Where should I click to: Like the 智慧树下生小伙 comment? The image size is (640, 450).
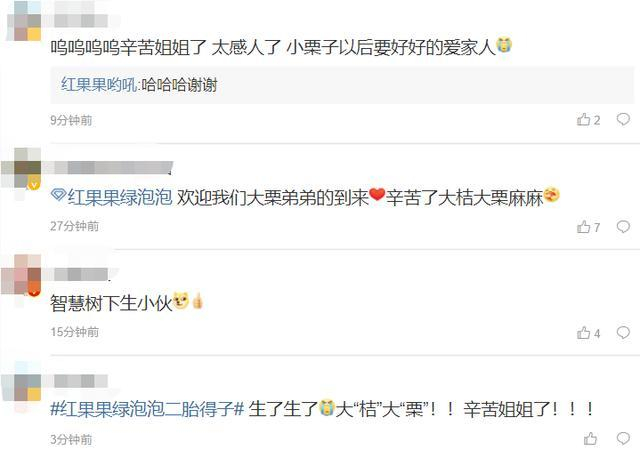588,333
